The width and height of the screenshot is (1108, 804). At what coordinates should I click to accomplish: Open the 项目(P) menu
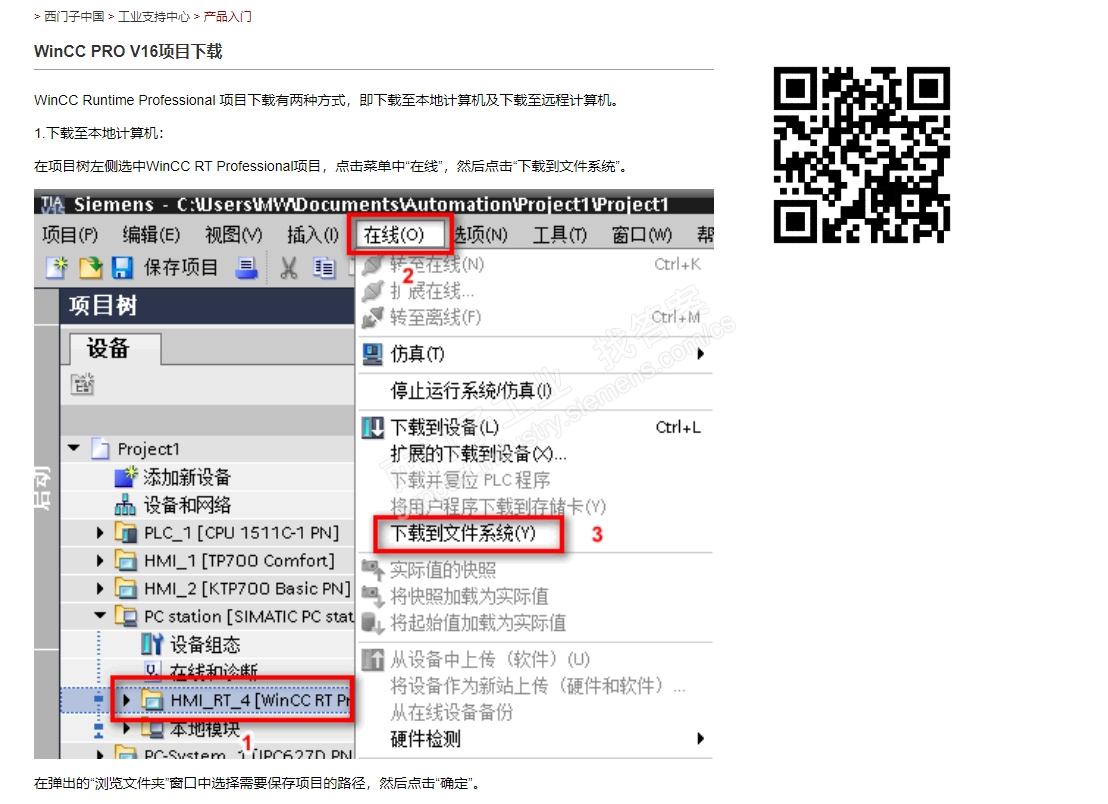70,235
